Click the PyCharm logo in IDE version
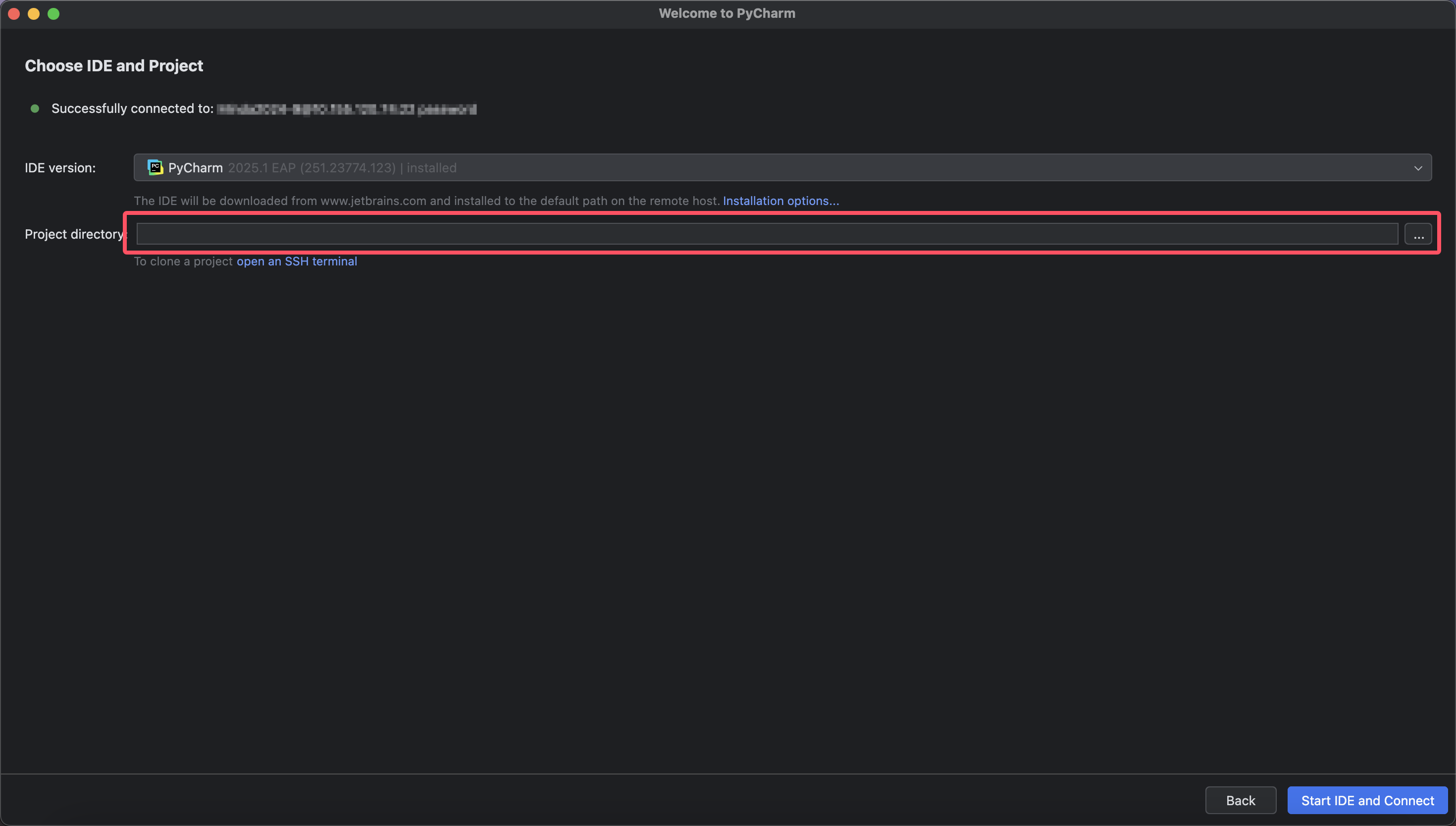The height and width of the screenshot is (826, 1456). pos(155,167)
